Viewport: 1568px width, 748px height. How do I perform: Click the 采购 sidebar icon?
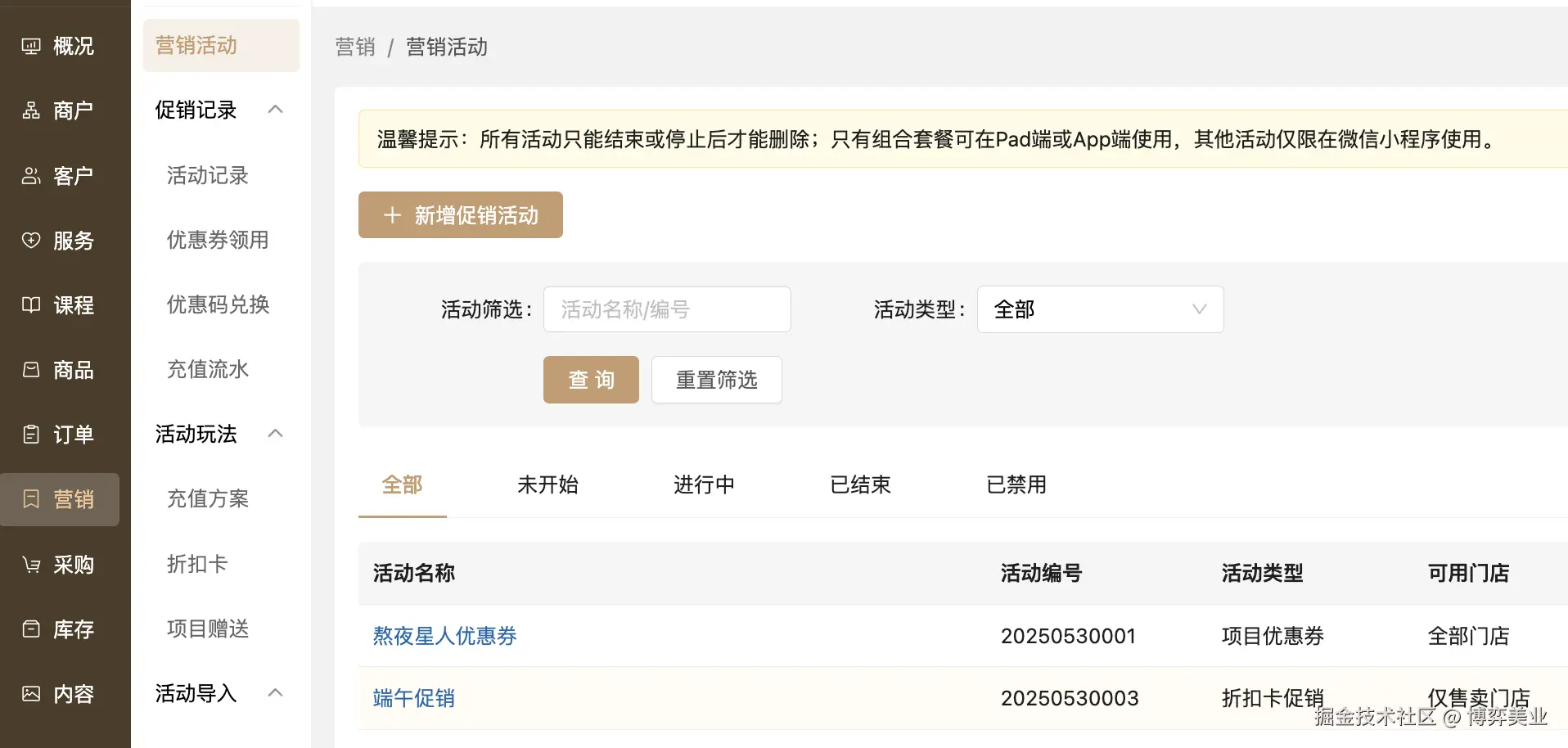31,564
